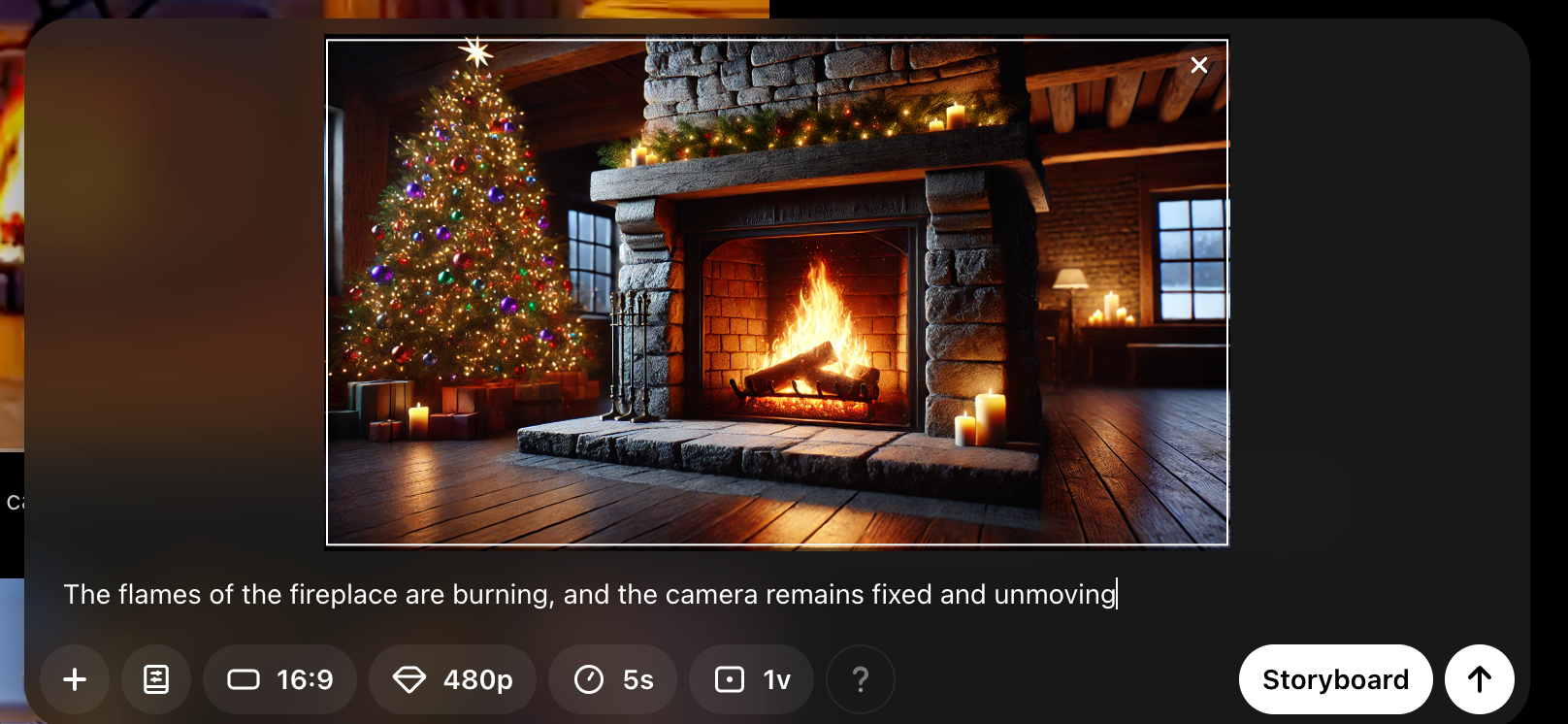Click the diamond resolution icon
This screenshot has width=1568, height=724.
point(409,679)
